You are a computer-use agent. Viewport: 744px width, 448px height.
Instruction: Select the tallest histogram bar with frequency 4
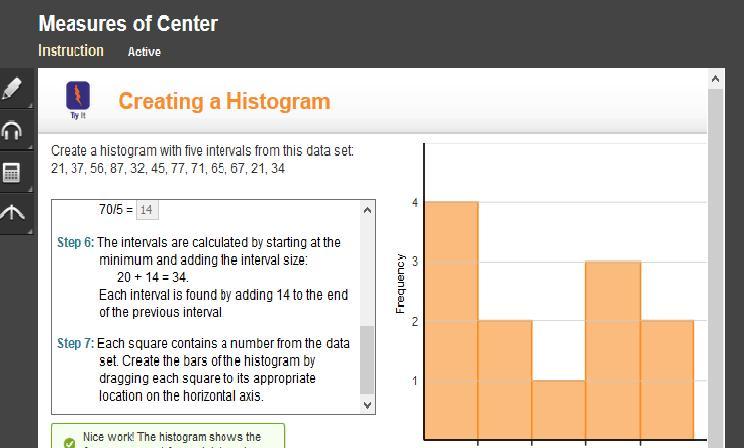(x=451, y=320)
